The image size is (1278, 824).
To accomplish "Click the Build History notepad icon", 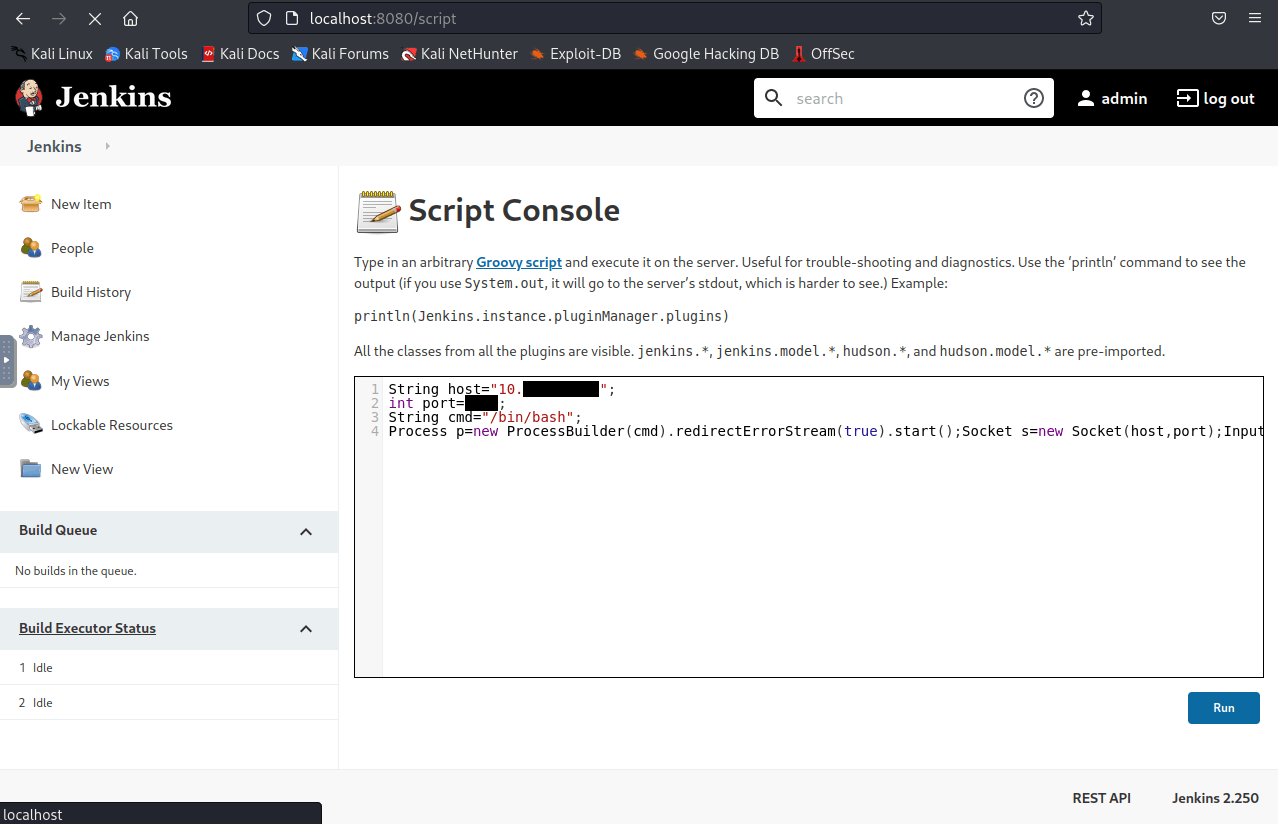I will click(31, 292).
